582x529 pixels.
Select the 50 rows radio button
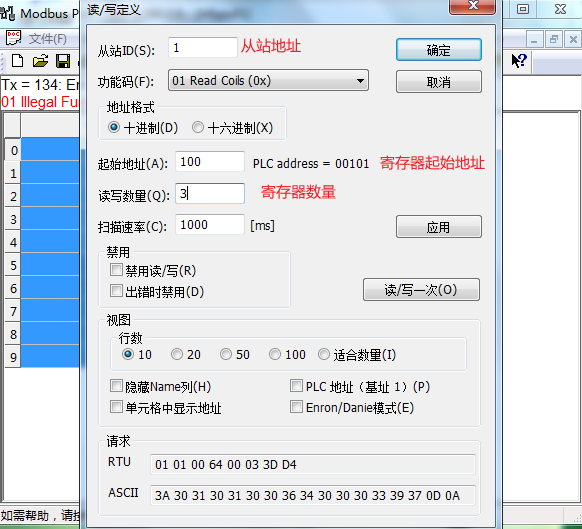[226, 354]
